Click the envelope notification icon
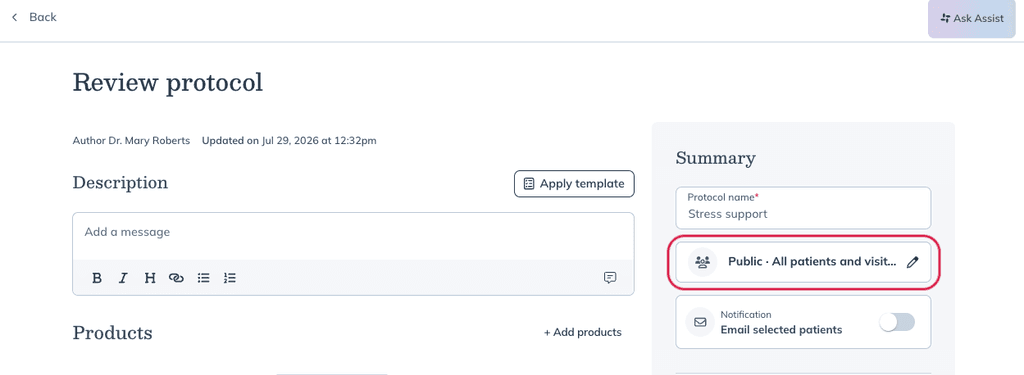The height and width of the screenshot is (375, 1024). (700, 322)
